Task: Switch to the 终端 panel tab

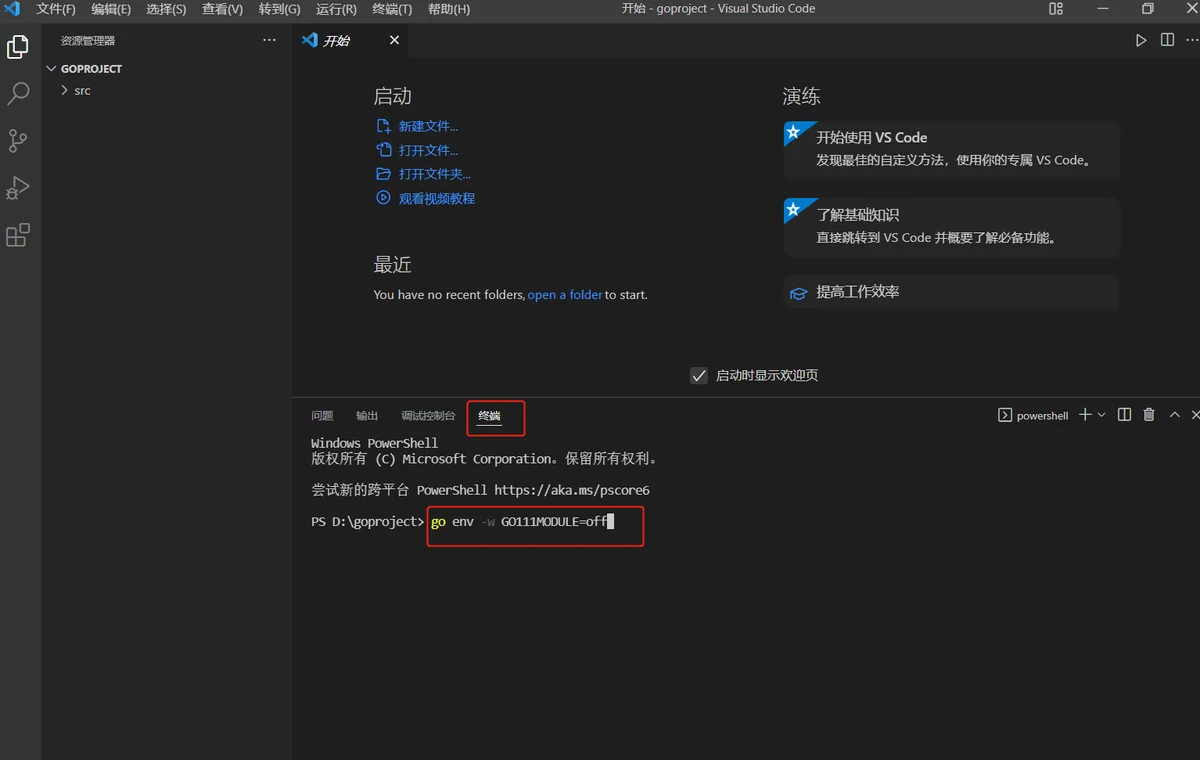Action: pyautogui.click(x=489, y=416)
